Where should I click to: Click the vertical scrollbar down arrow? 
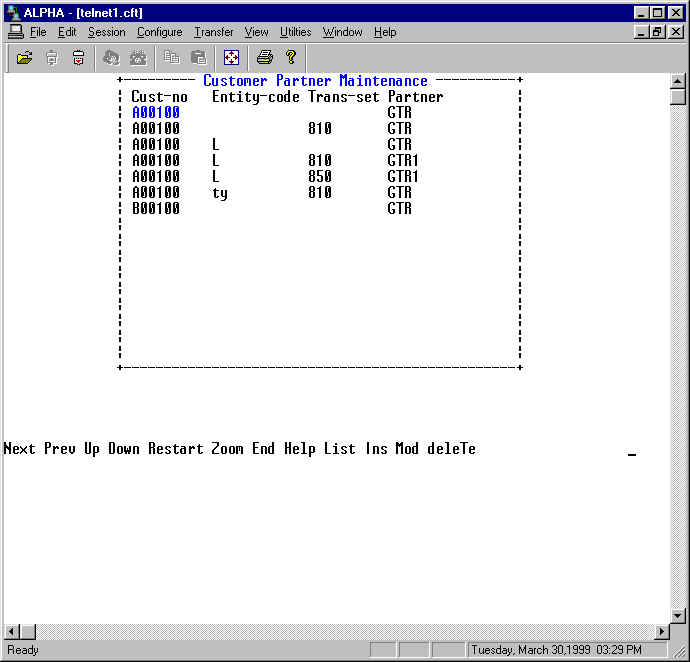click(678, 615)
